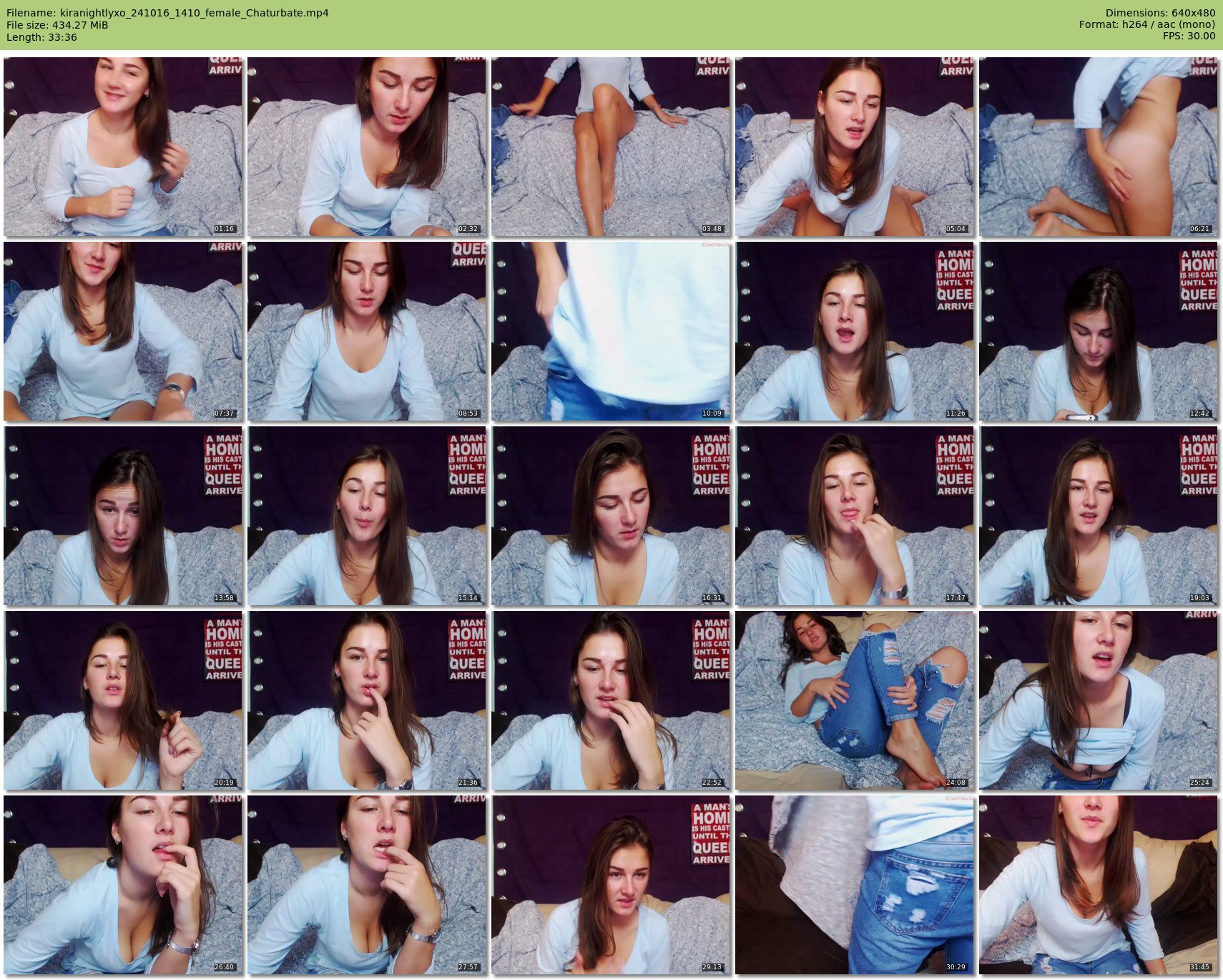Viewport: 1223px width, 980px height.
Task: Click the Filename text in header
Action: pos(167,13)
